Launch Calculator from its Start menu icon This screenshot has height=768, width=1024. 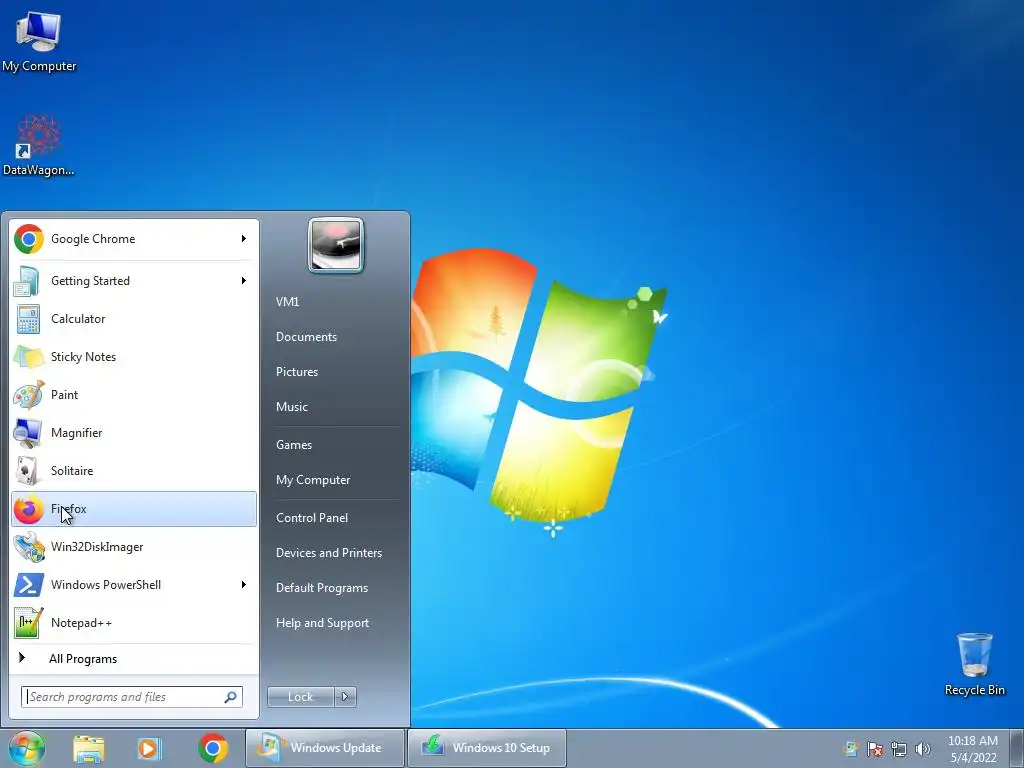[28, 319]
